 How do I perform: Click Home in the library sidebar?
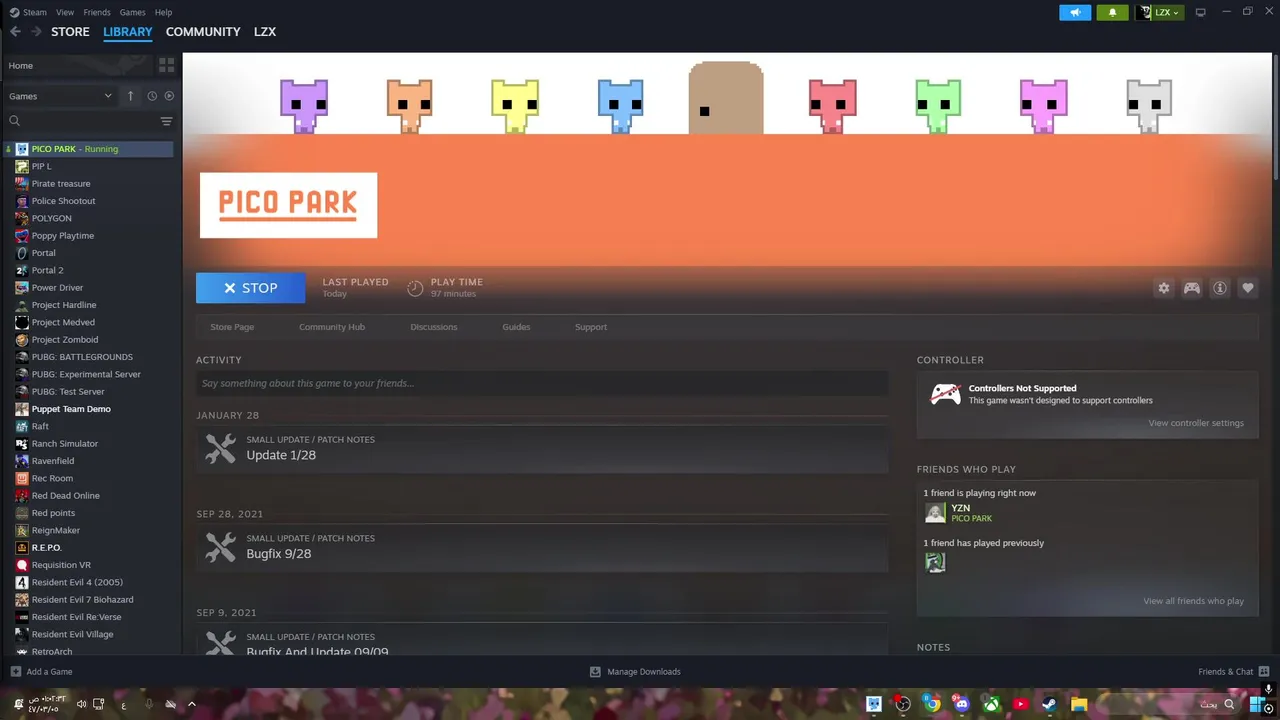point(78,65)
